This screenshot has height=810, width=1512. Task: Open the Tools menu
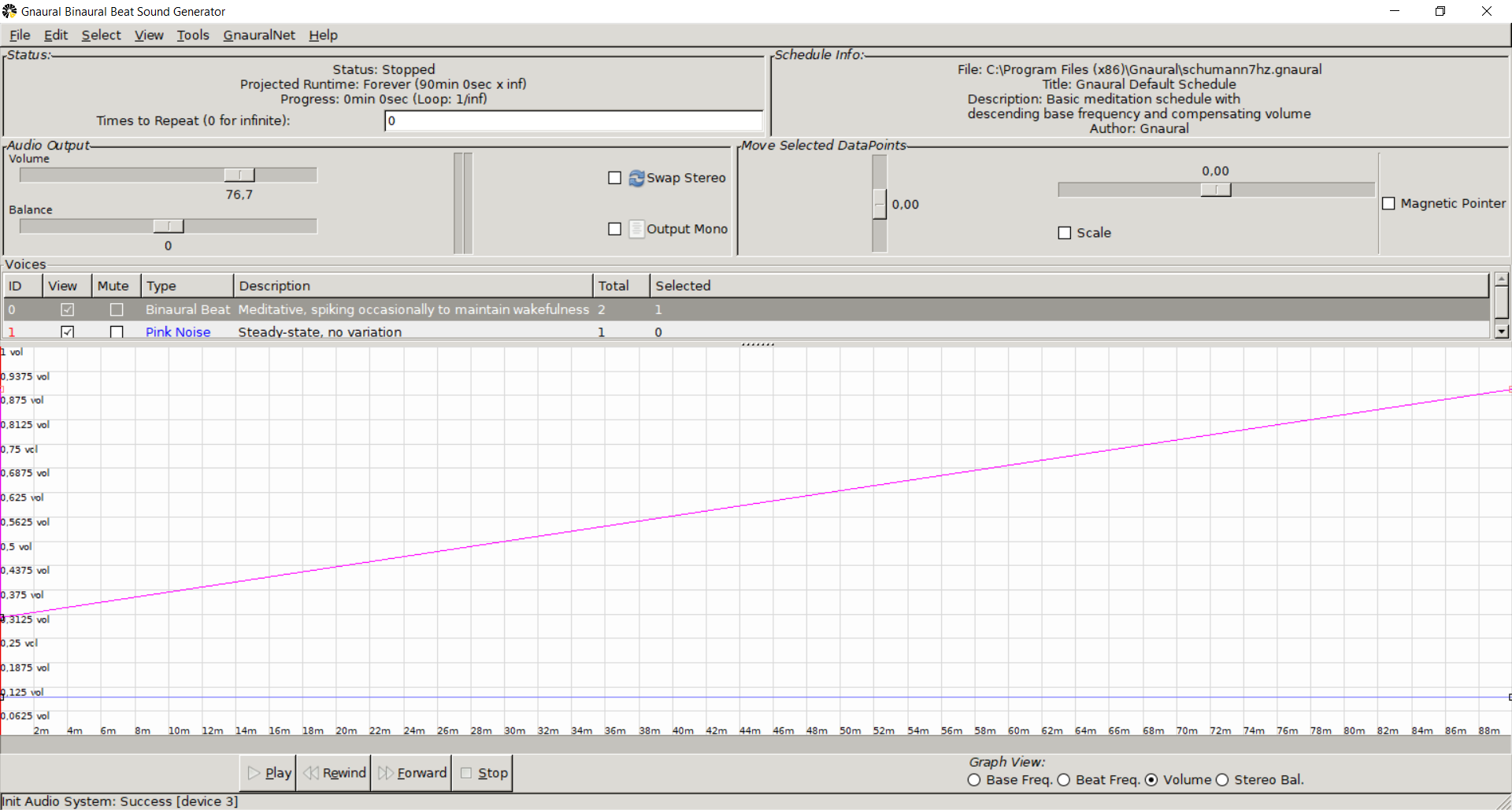tap(193, 35)
